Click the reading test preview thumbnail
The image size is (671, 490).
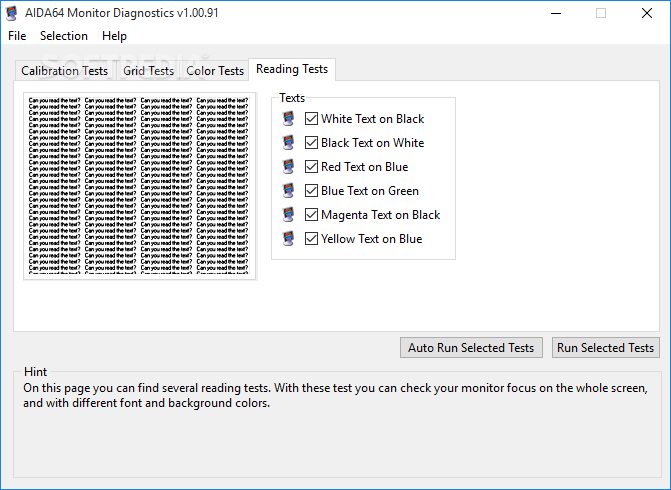pos(140,186)
